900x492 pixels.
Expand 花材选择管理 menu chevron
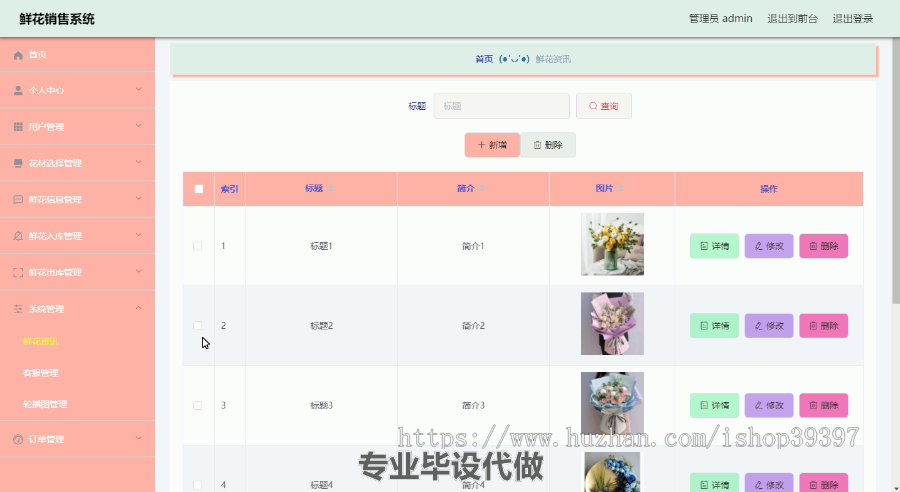(138, 162)
